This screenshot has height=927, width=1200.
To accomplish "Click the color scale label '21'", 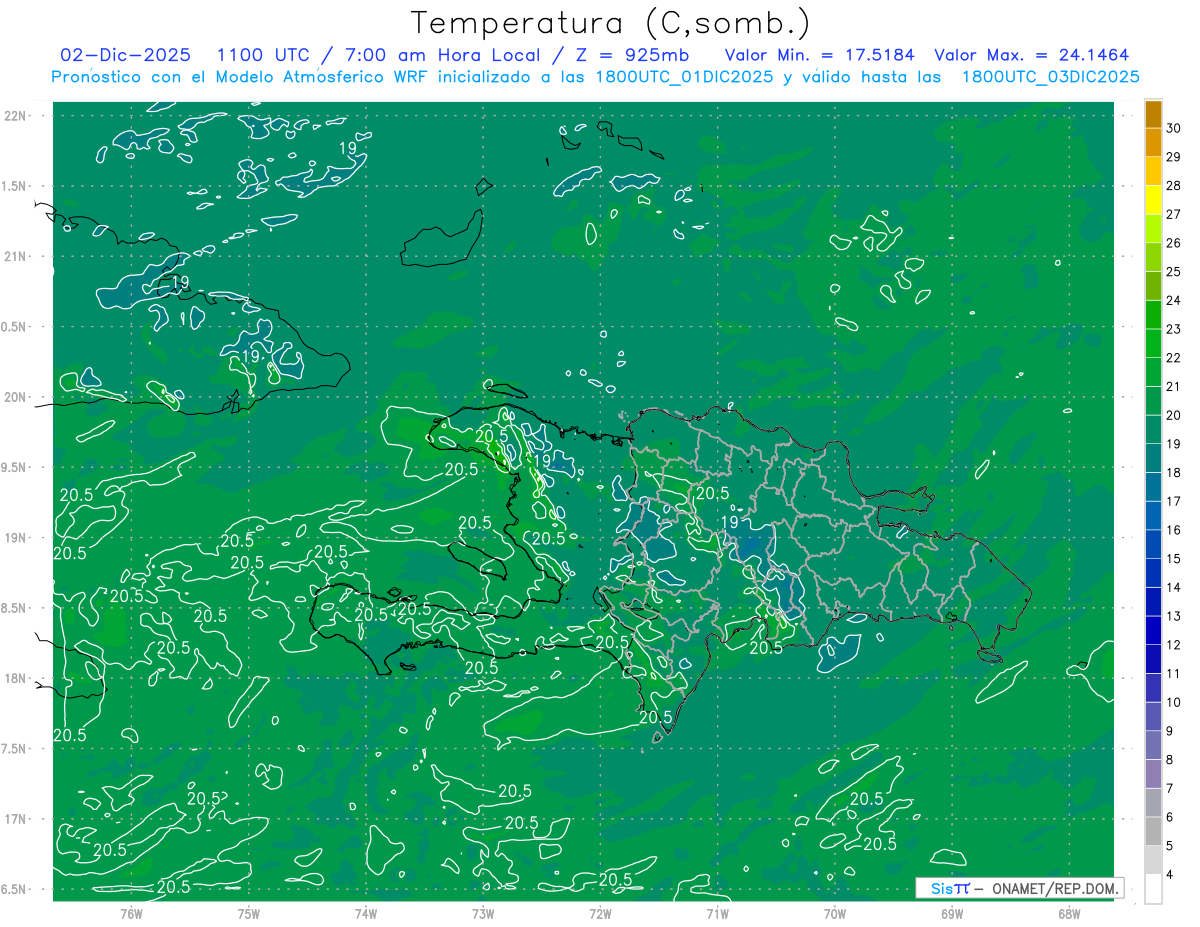I will [x=1174, y=387].
